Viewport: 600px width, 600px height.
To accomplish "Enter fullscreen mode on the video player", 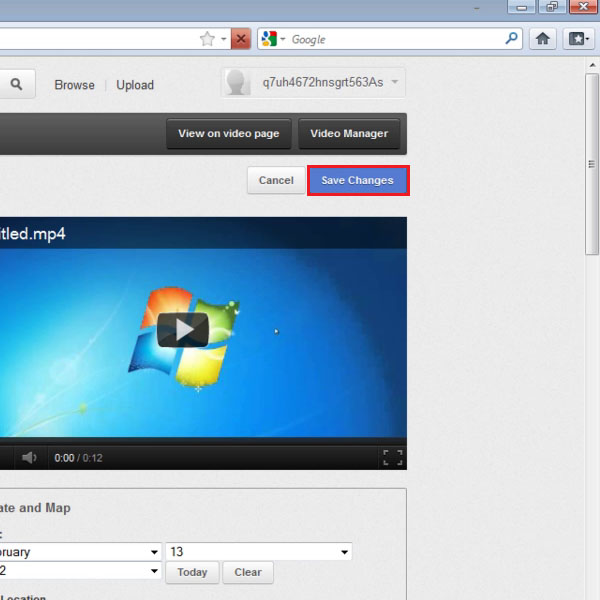I will point(393,458).
